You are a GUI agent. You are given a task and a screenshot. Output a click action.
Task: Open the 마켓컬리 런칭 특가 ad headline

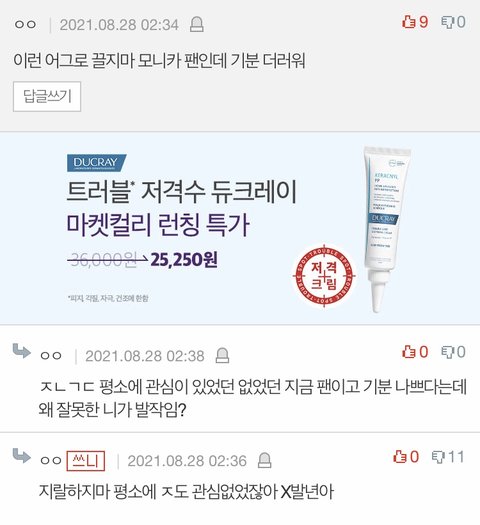(158, 225)
